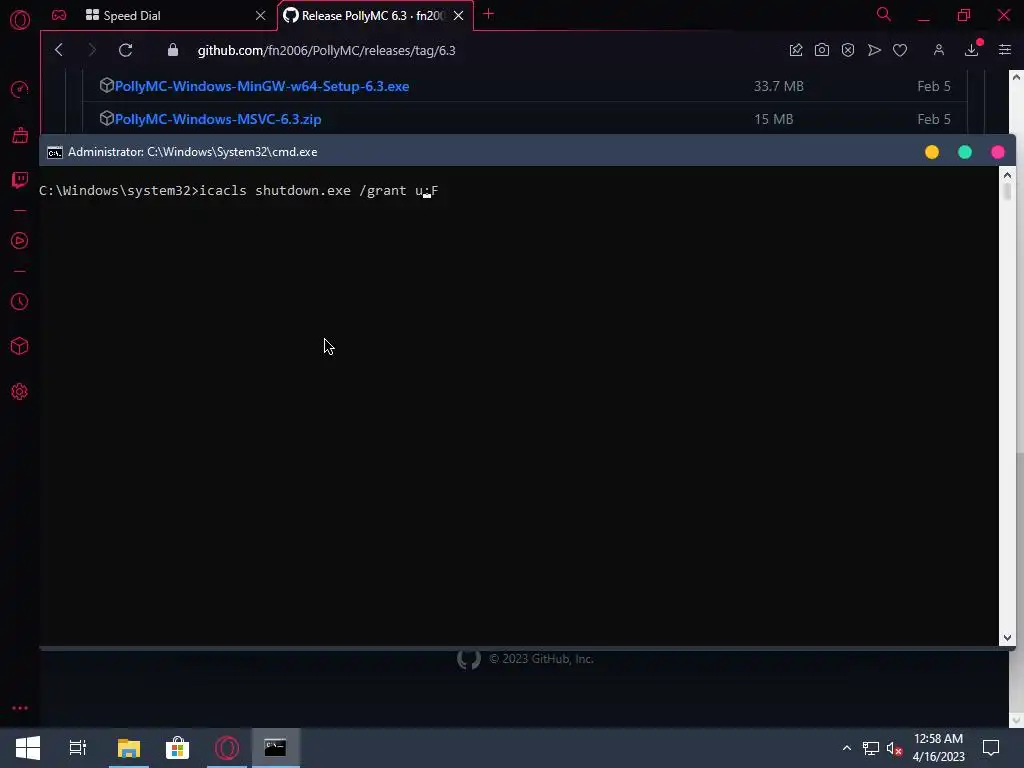Reload the GitHub page
1024x768 pixels.
point(125,50)
